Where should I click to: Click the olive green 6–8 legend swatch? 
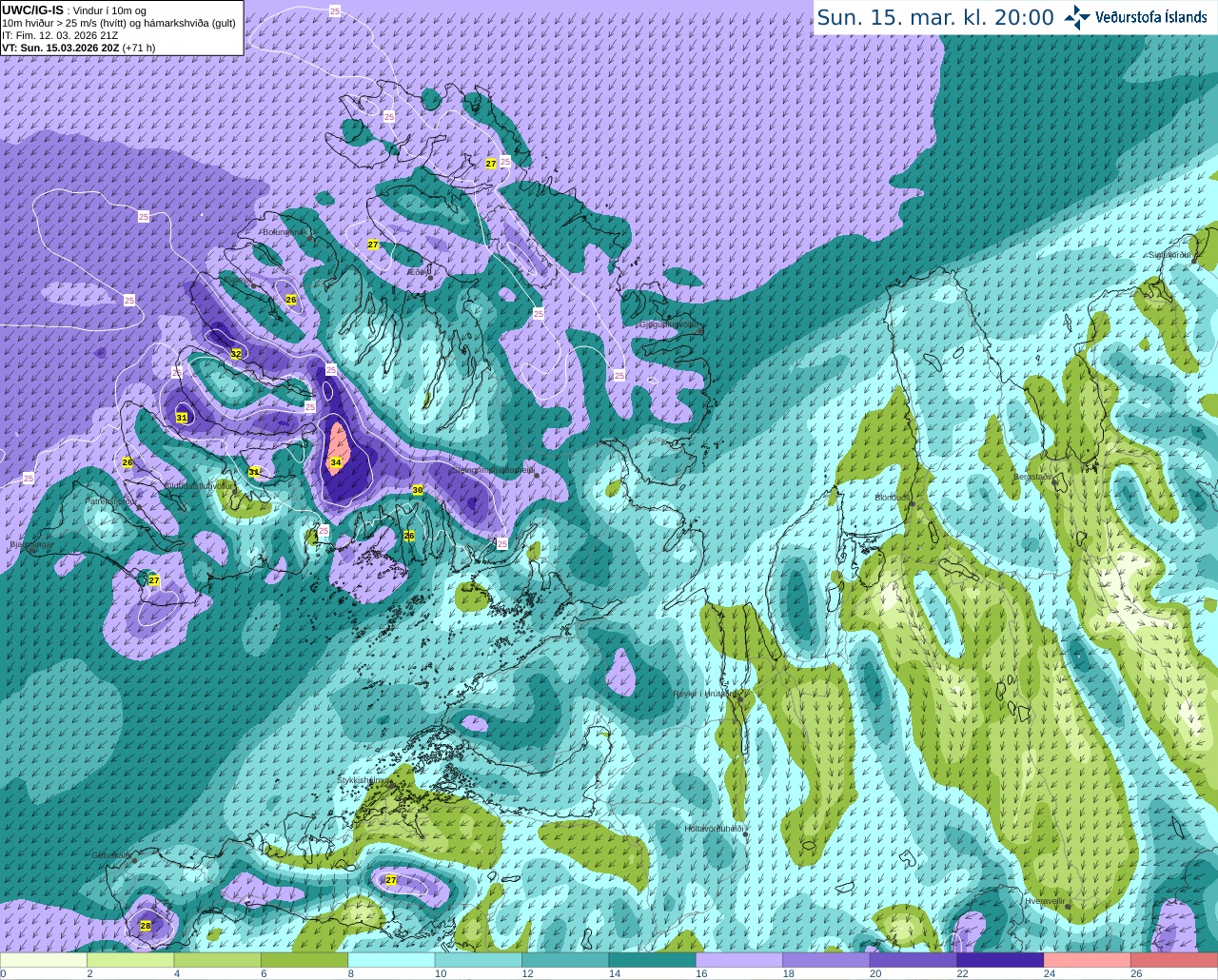[304, 960]
